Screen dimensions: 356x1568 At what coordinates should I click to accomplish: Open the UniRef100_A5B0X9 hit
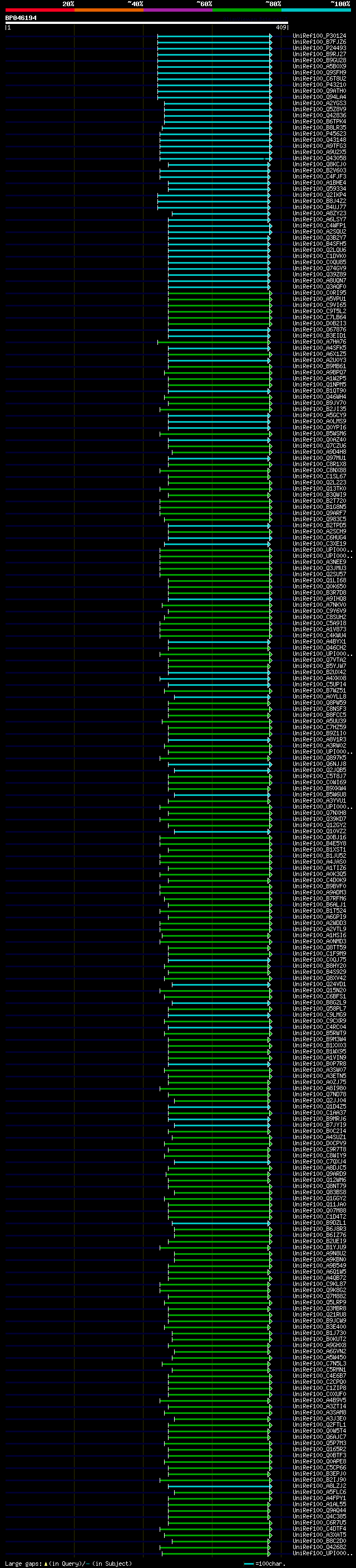tap(319, 66)
